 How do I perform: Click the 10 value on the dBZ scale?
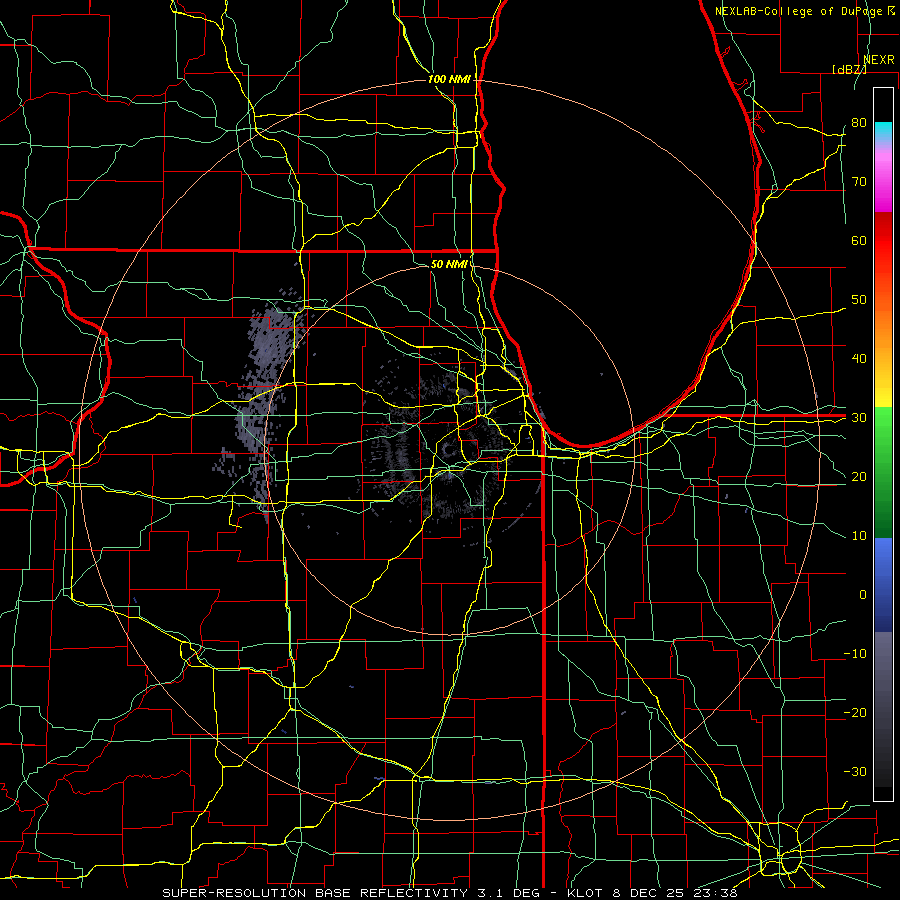(x=859, y=536)
